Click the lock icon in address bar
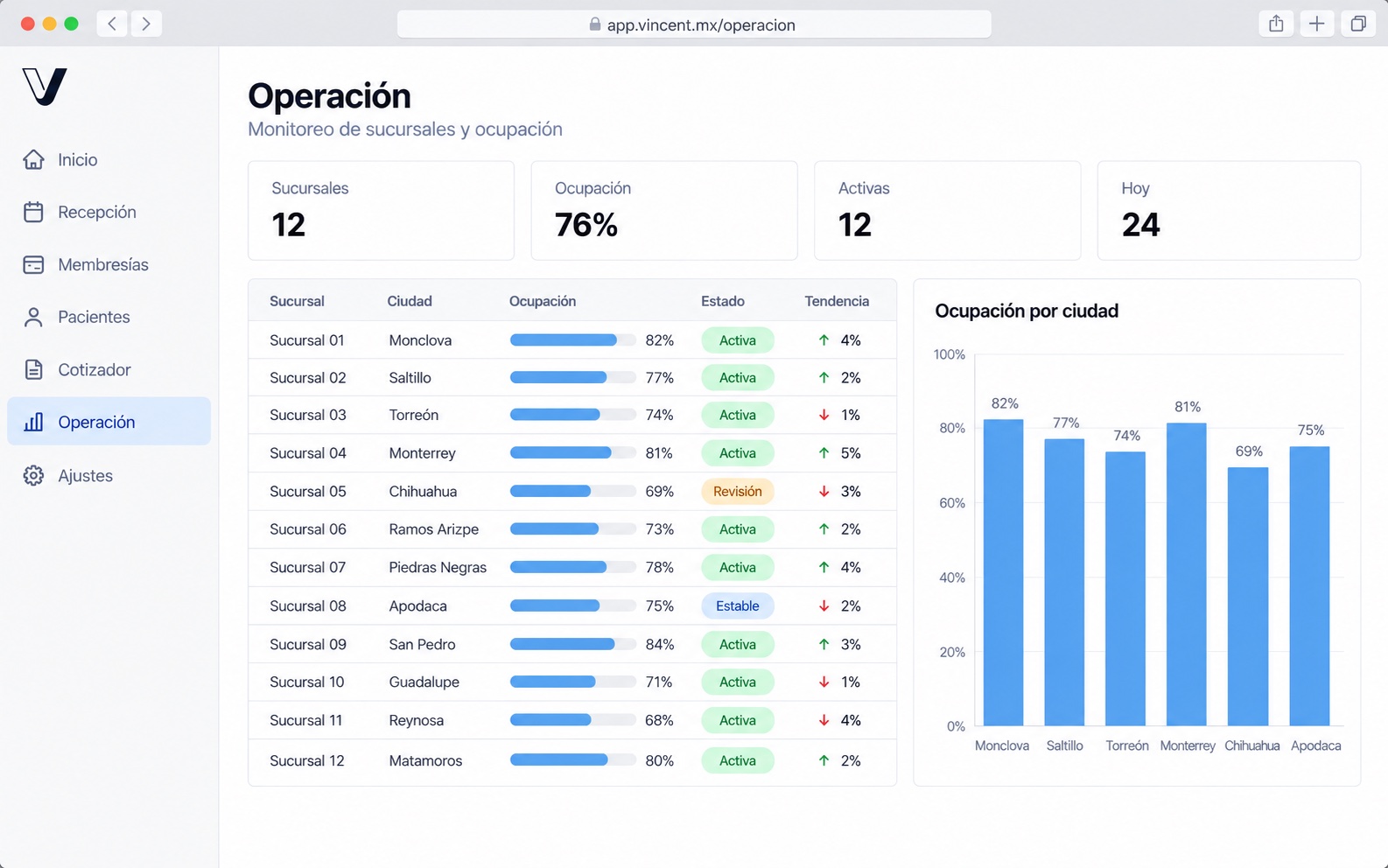Viewport: 1388px width, 868px height. [595, 24]
